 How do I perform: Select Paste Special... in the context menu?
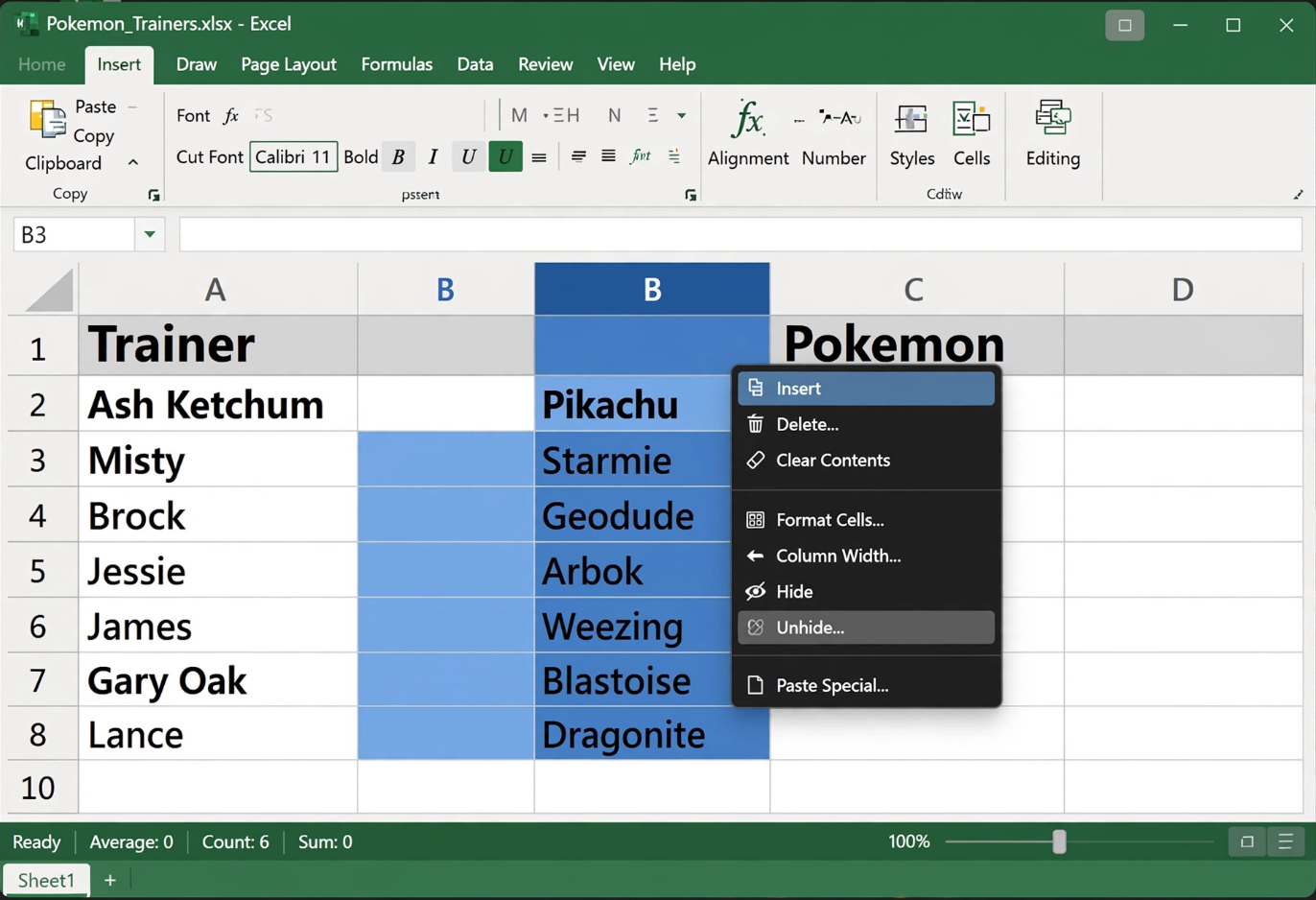[866, 685]
